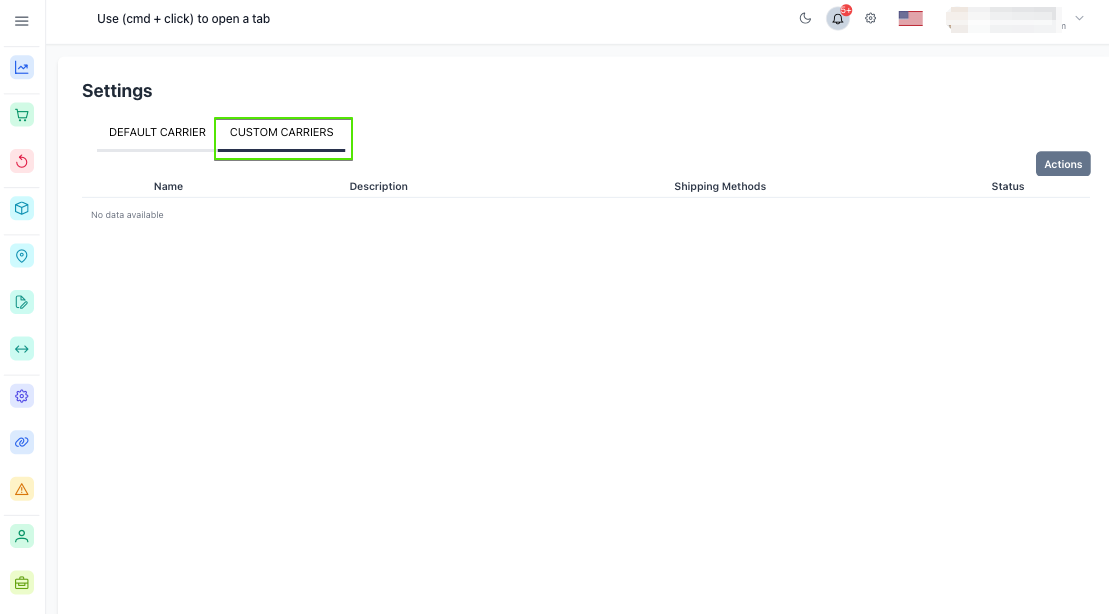Toggle the sidebar gear settings icon

[x=22, y=395]
